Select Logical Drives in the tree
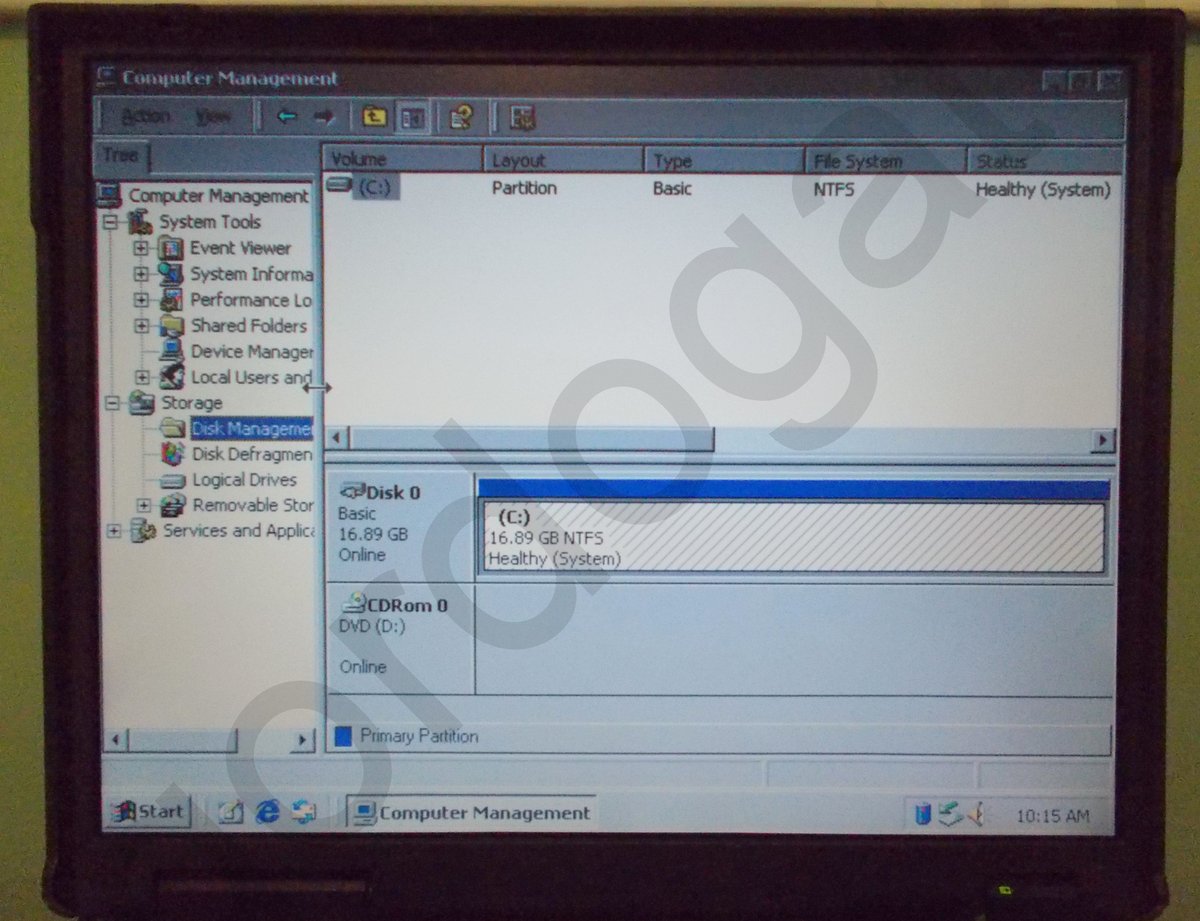1200x921 pixels. [x=243, y=480]
